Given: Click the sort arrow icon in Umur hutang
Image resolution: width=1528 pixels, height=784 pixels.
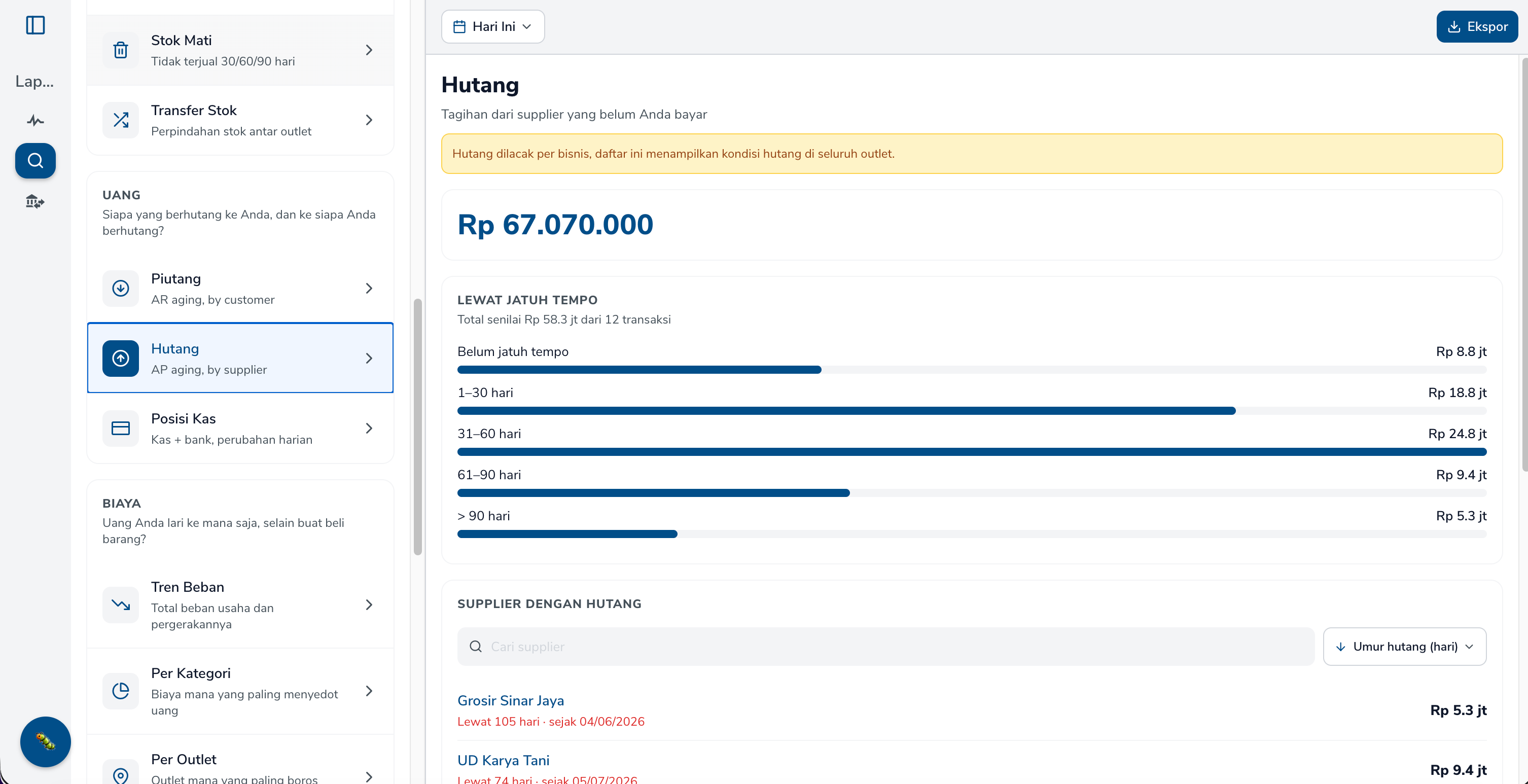Looking at the screenshot, I should [1340, 647].
